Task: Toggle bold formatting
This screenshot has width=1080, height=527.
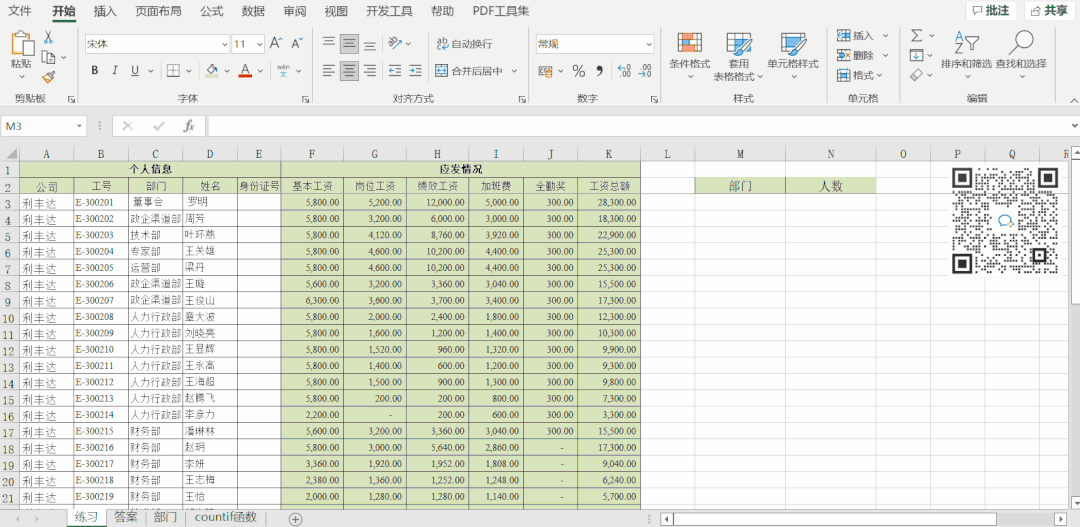Action: pos(95,71)
